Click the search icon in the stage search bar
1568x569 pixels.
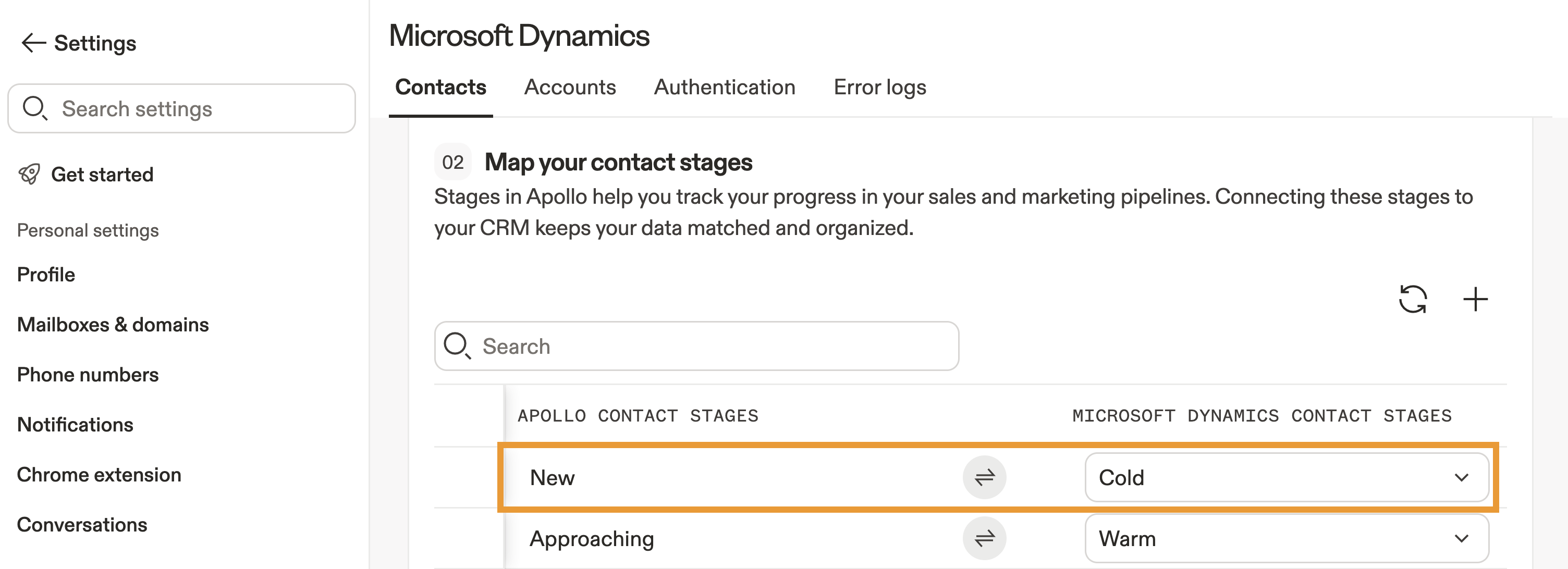point(458,345)
